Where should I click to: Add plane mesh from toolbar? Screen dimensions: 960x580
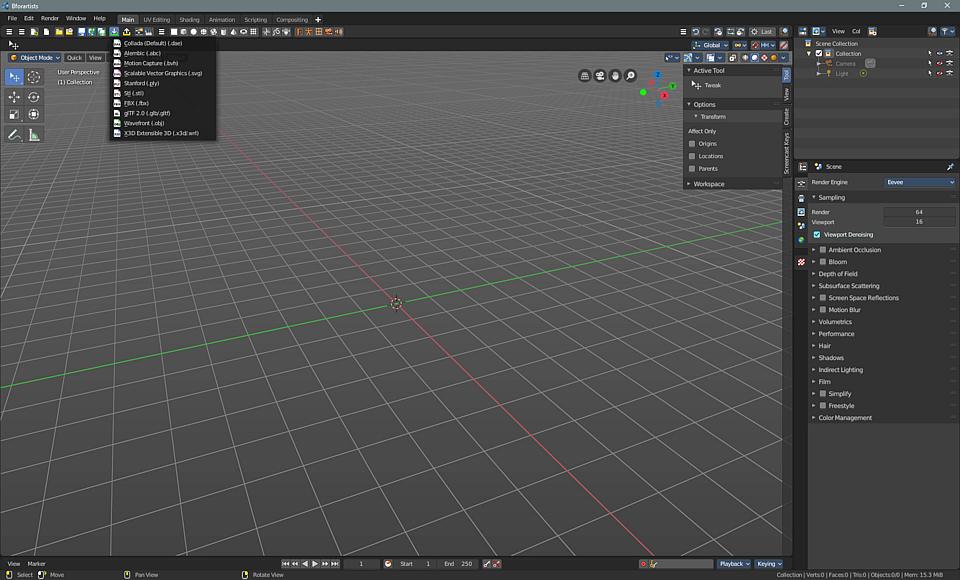click(x=174, y=31)
